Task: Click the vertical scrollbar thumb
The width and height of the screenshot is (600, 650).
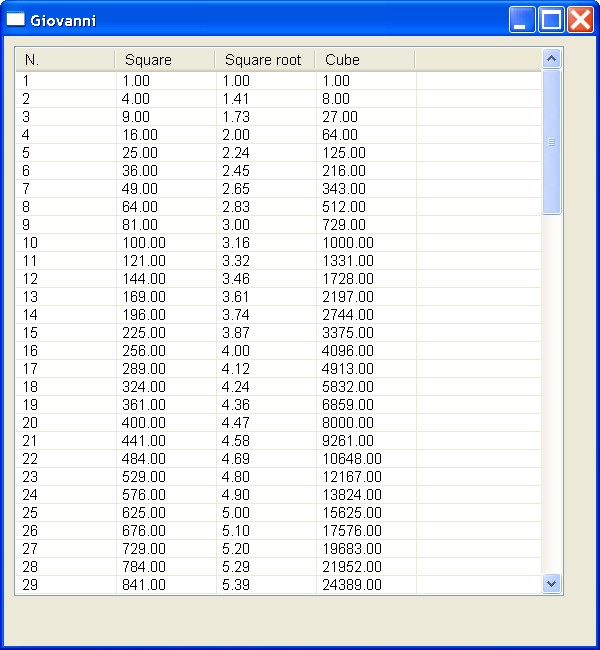Action: click(x=551, y=142)
